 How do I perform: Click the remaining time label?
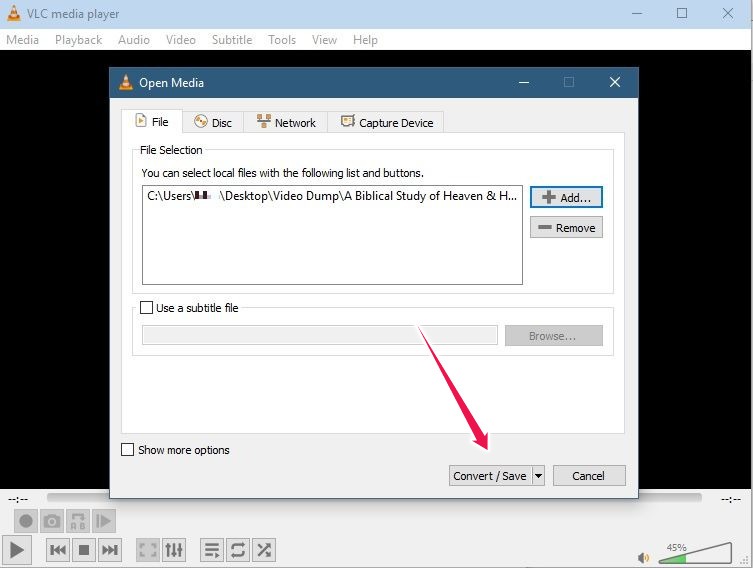pyautogui.click(x=731, y=499)
